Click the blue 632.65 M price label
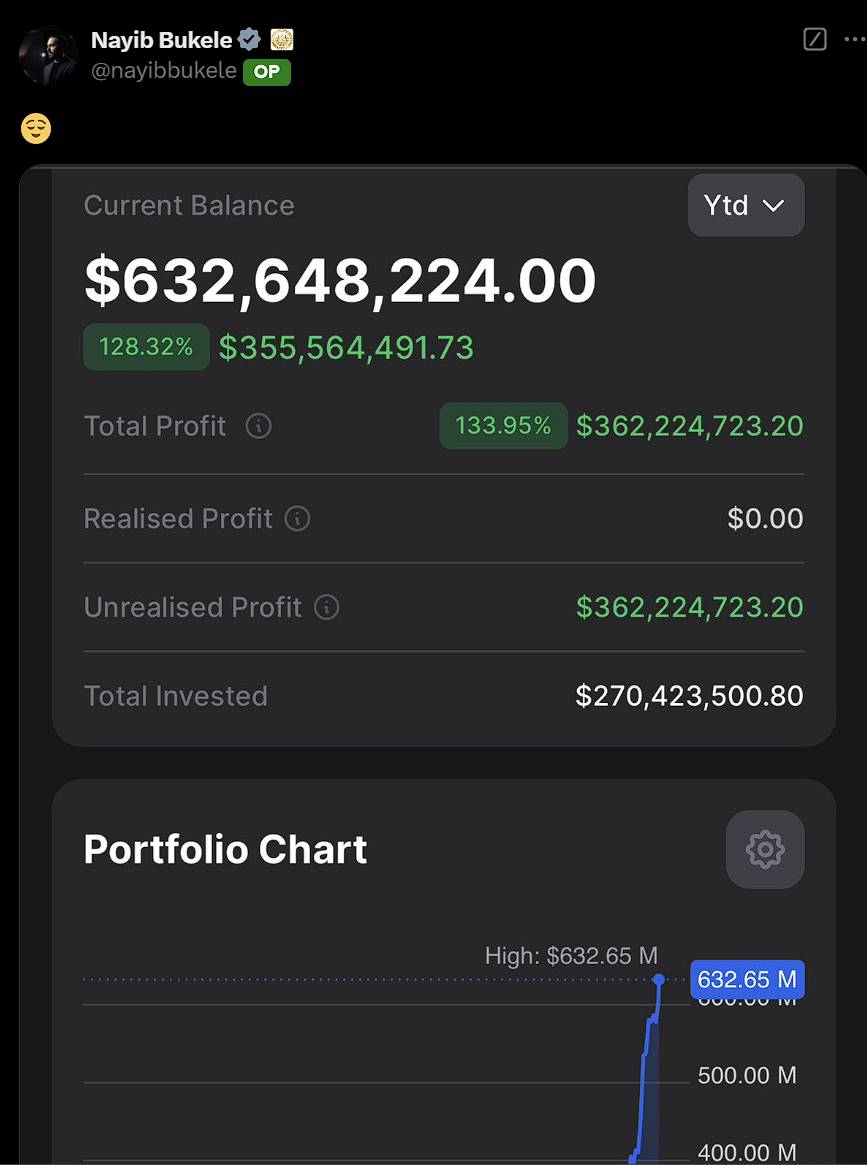This screenshot has height=1165, width=867. click(x=746, y=979)
